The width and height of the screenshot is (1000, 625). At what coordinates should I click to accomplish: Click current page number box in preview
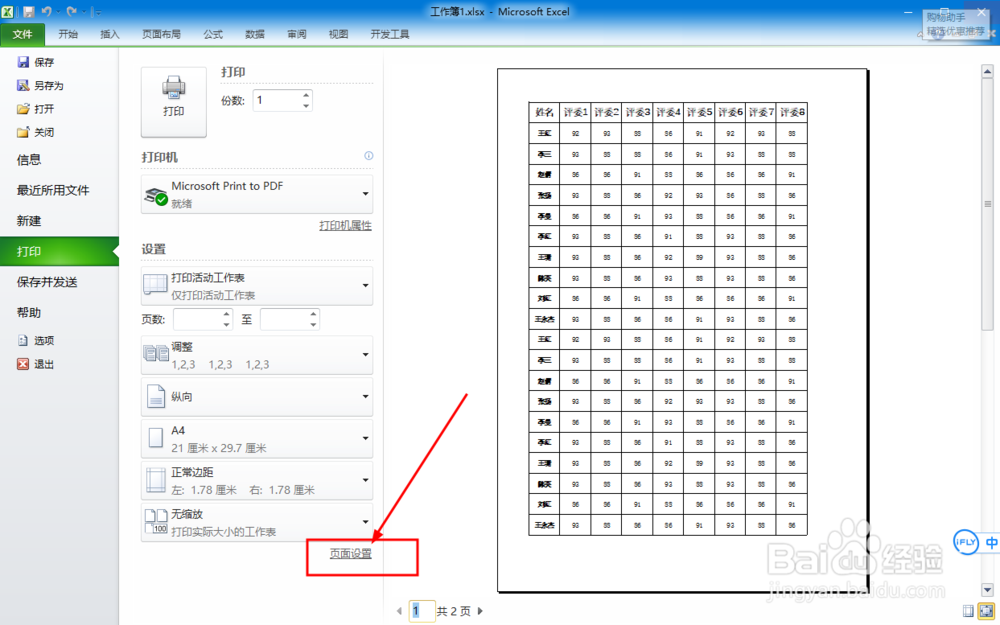point(422,611)
